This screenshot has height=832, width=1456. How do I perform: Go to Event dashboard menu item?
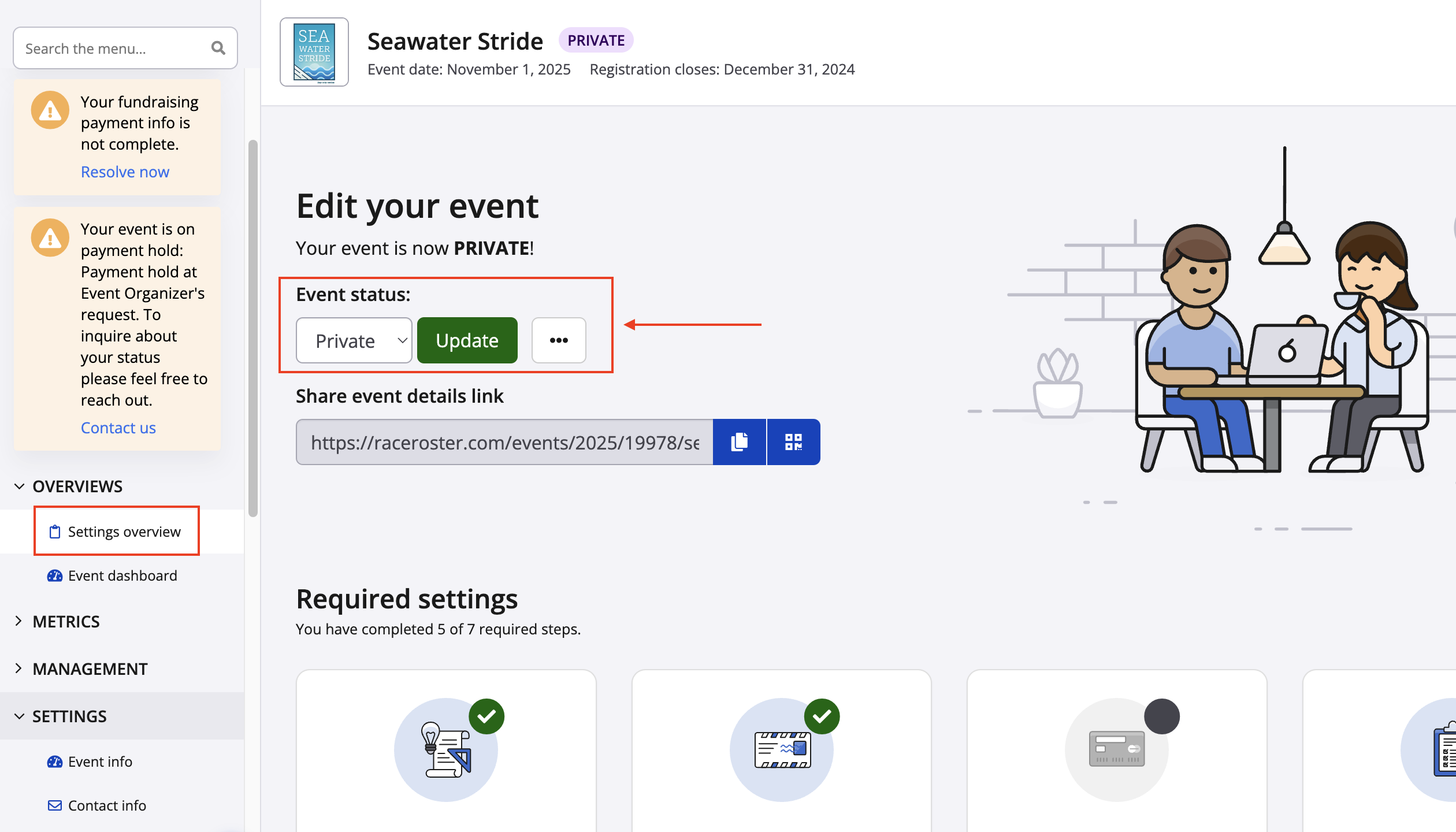[122, 575]
